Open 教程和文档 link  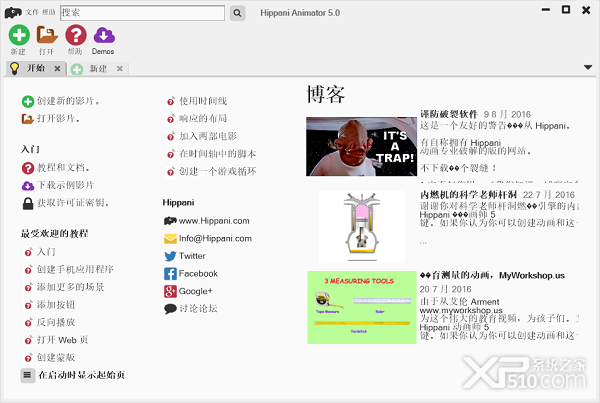pos(64,168)
